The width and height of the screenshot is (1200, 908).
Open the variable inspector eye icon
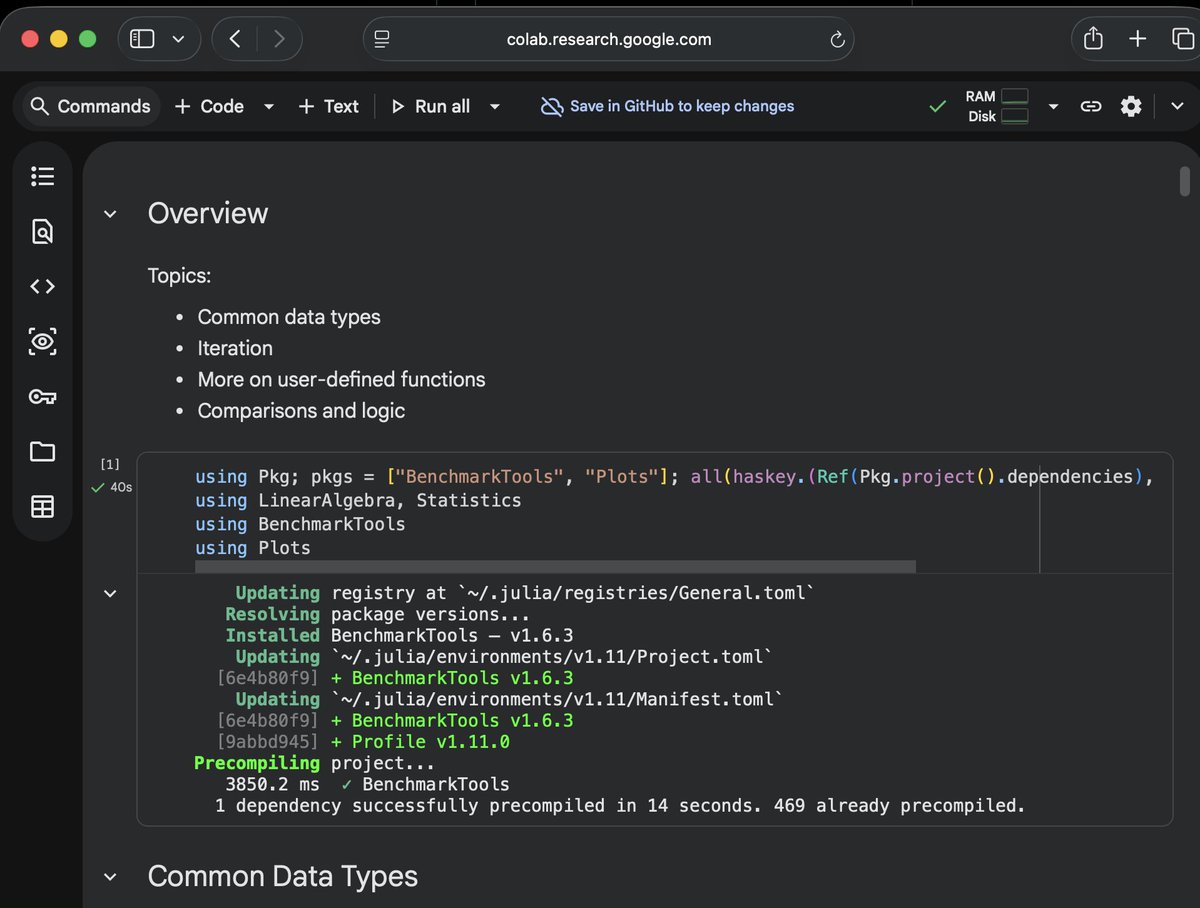42,342
